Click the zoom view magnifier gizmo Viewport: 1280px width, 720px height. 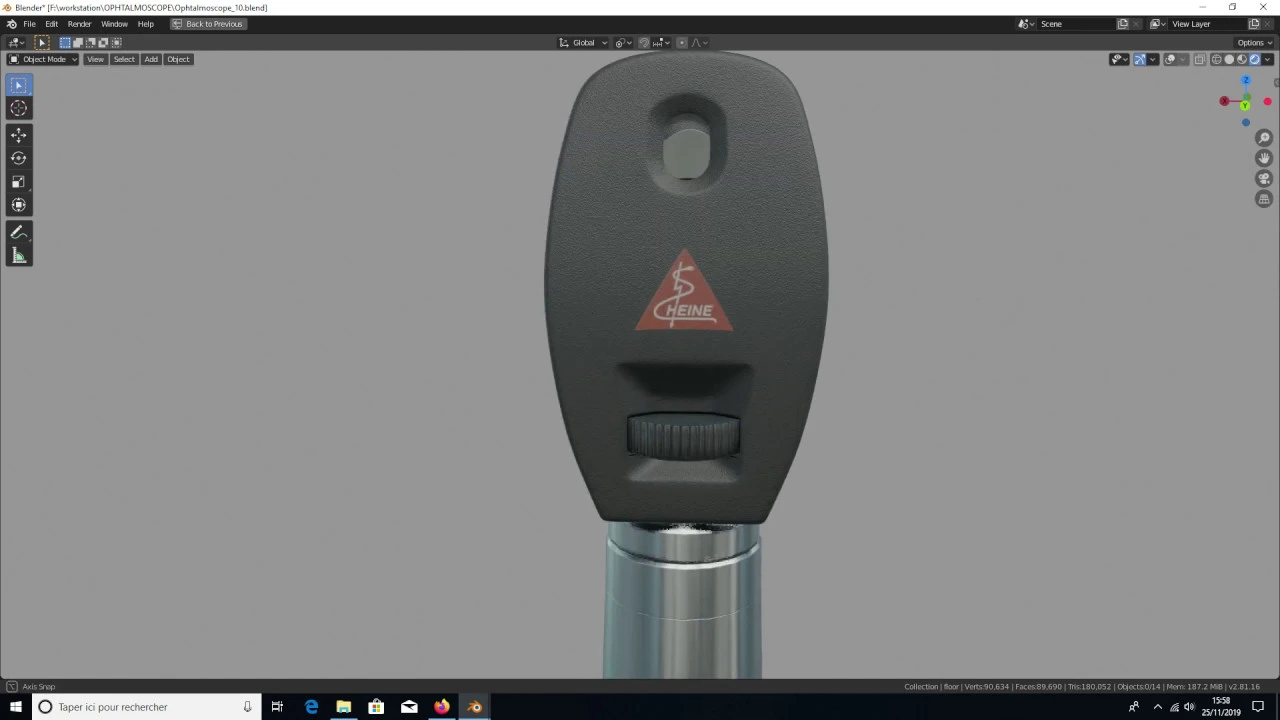(1264, 138)
